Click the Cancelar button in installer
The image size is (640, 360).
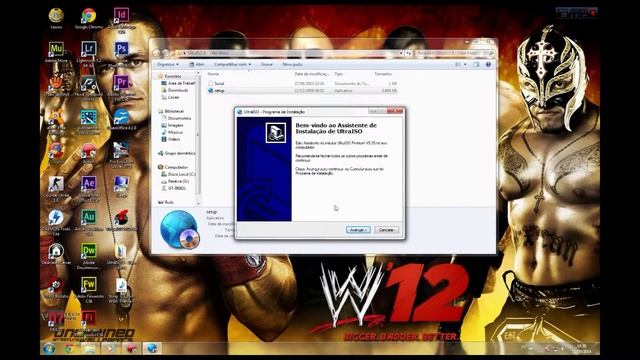pyautogui.click(x=386, y=230)
